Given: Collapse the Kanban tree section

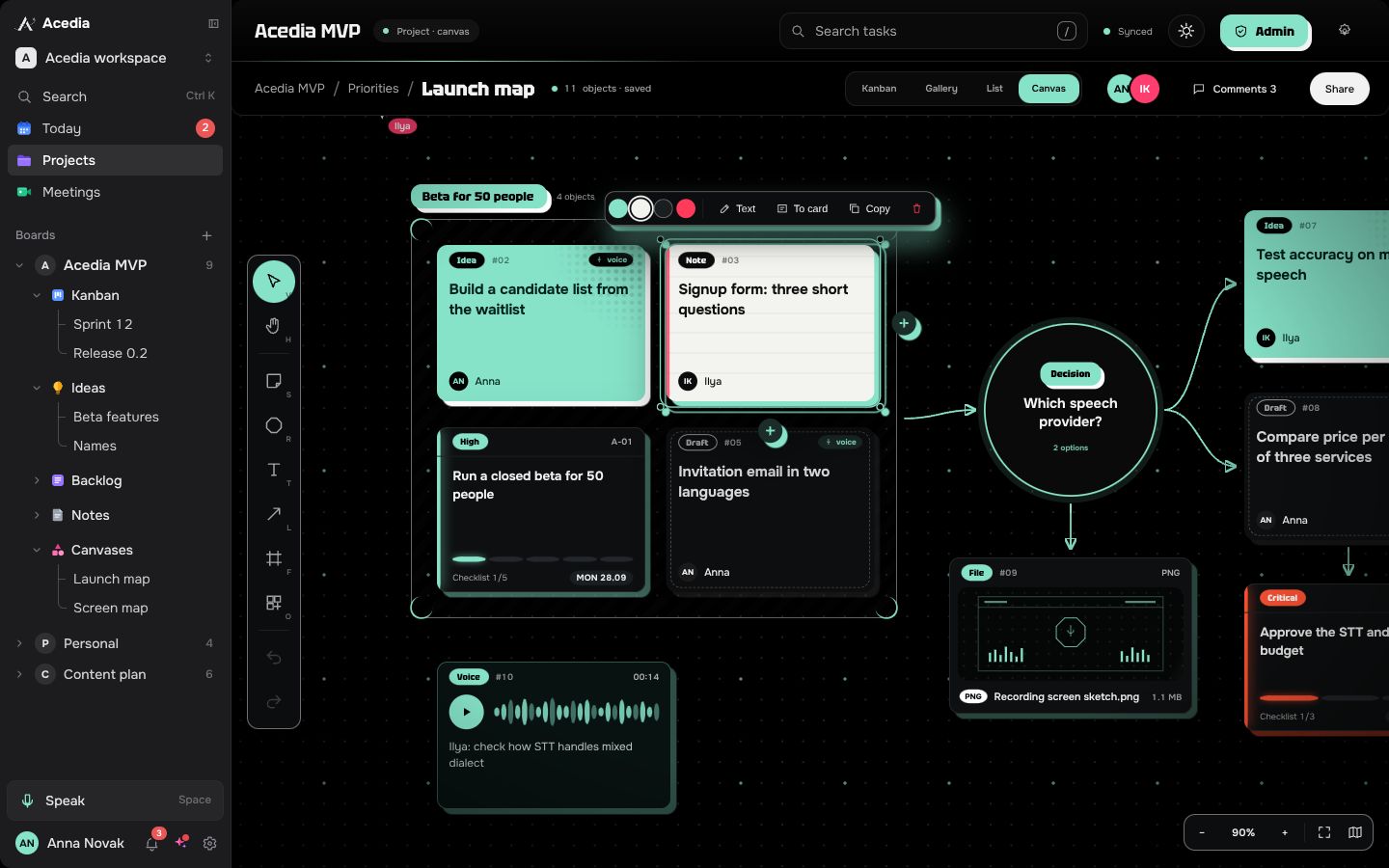Looking at the screenshot, I should [x=37, y=295].
